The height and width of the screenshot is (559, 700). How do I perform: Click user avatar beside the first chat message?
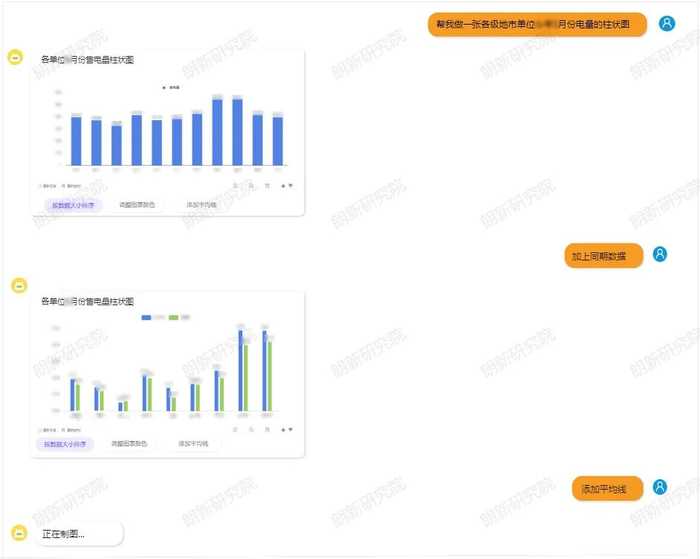click(x=667, y=23)
